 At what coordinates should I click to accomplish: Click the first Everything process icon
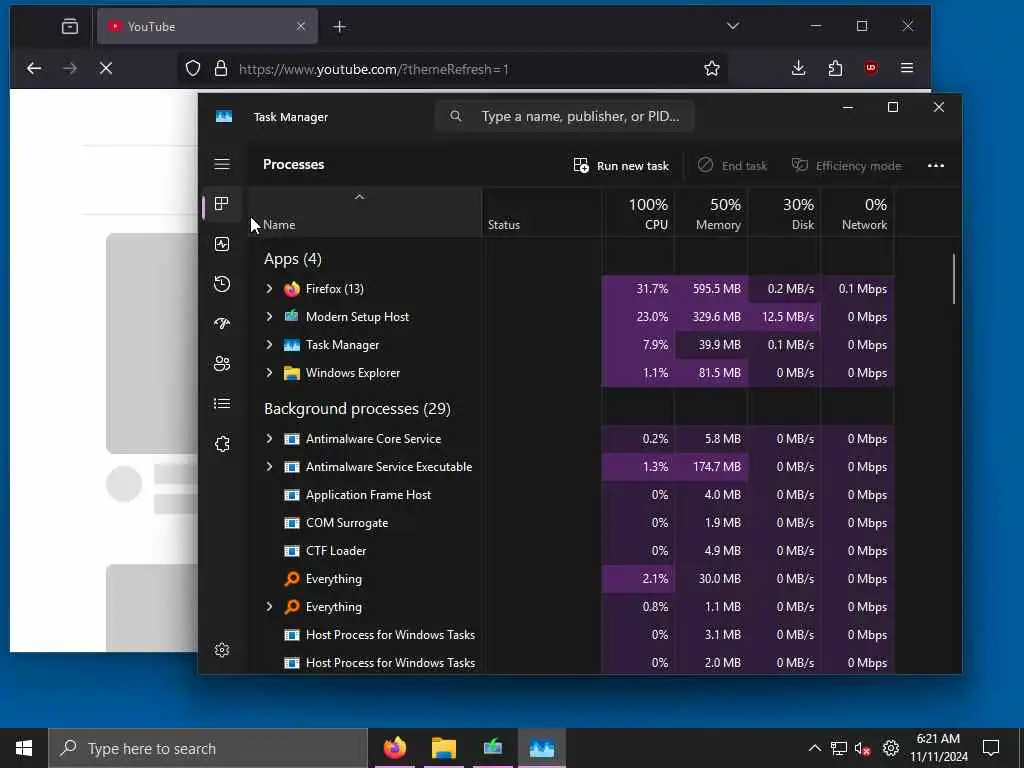[x=292, y=579]
